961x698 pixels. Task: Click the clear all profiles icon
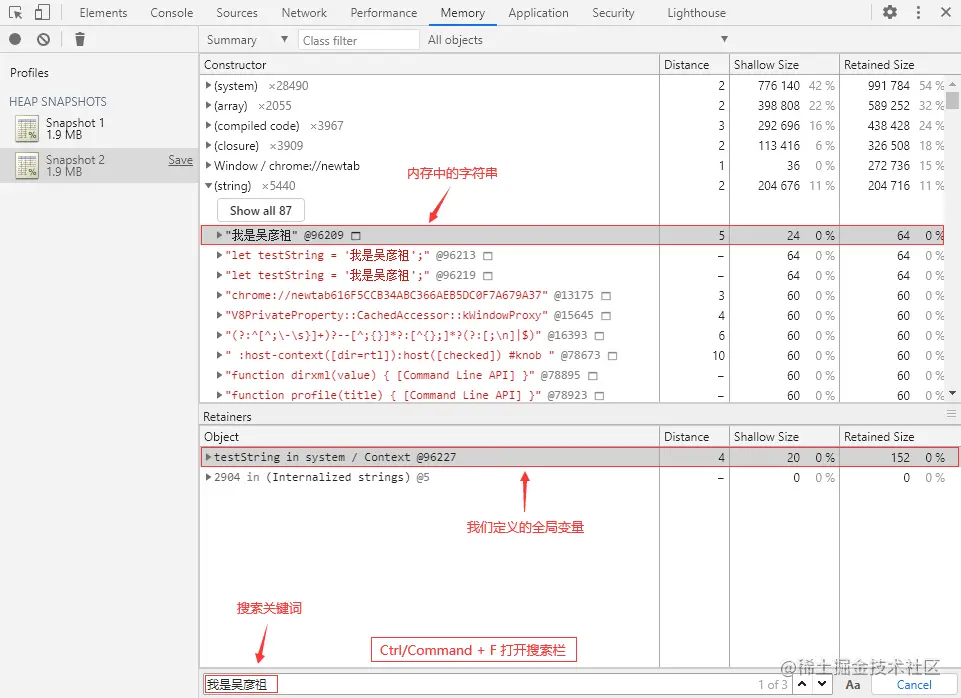click(43, 40)
